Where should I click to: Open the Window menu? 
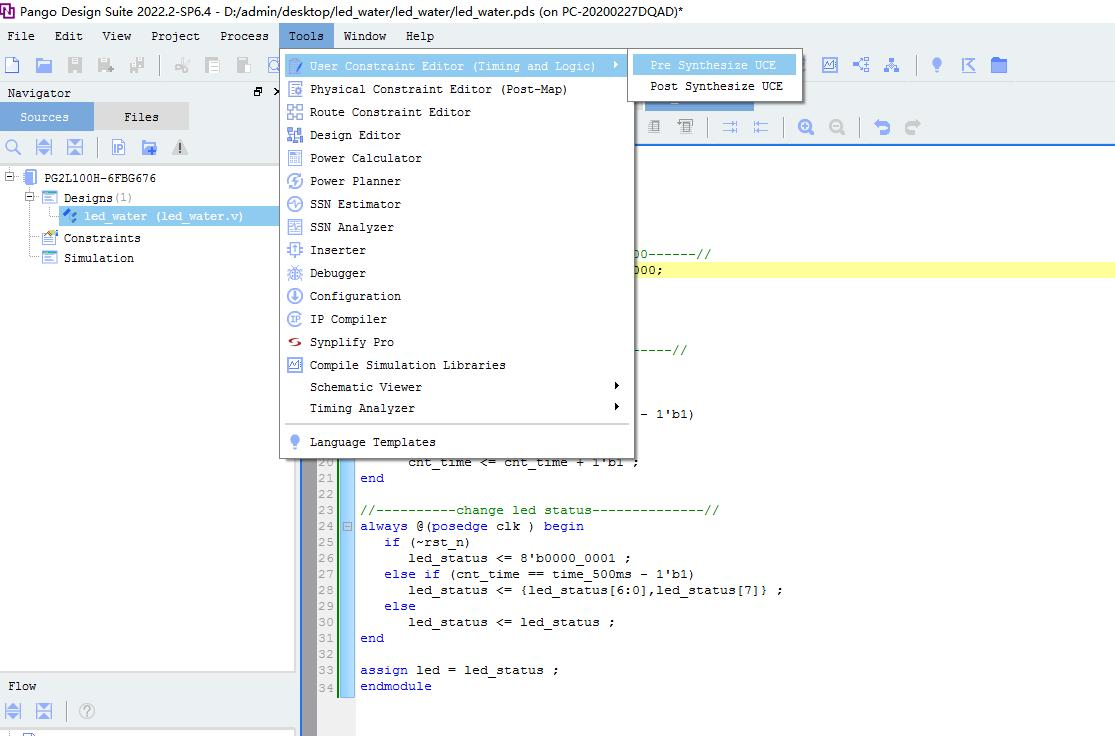(x=365, y=36)
